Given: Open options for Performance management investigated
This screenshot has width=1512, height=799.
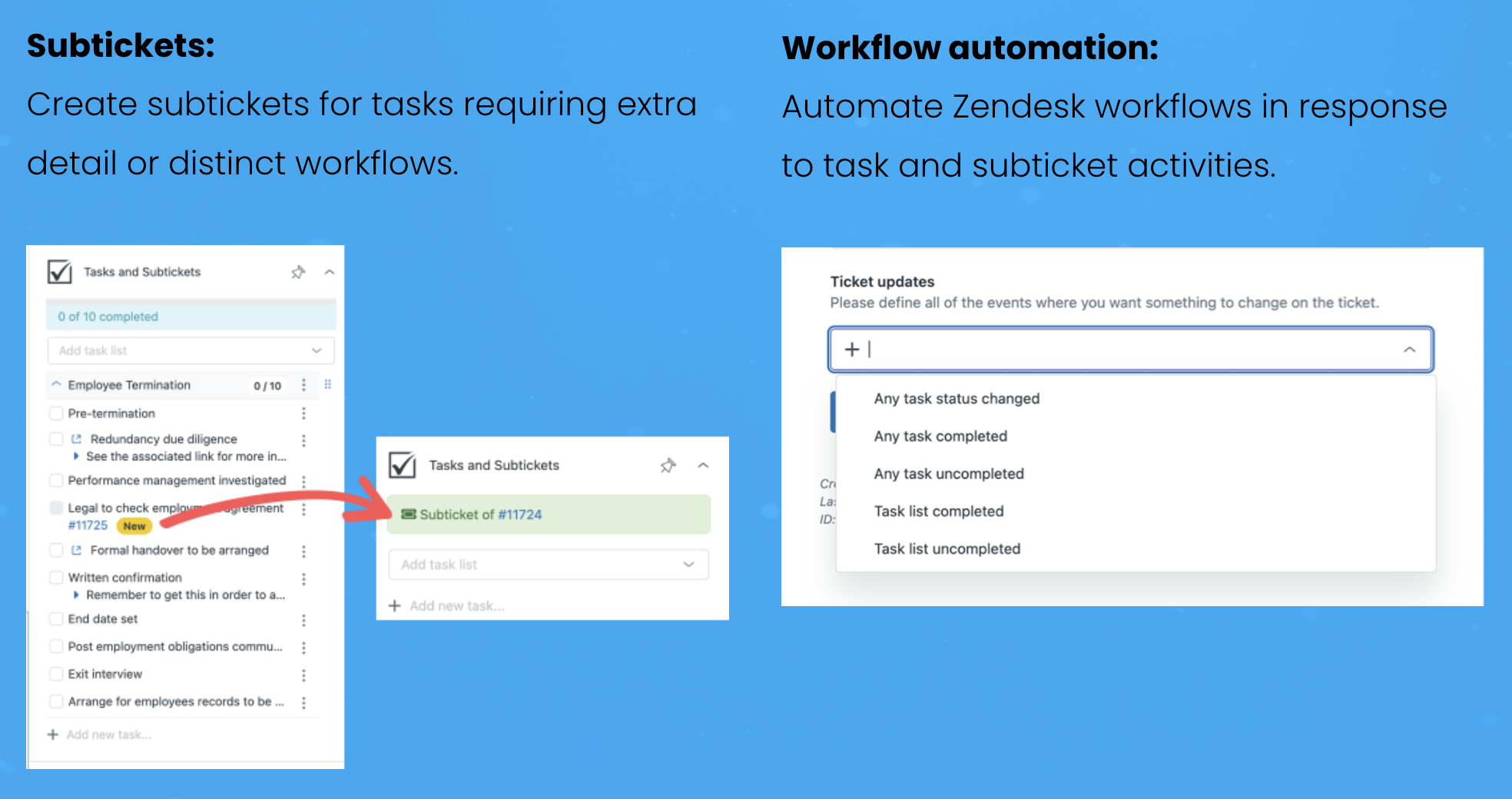Looking at the screenshot, I should (303, 482).
